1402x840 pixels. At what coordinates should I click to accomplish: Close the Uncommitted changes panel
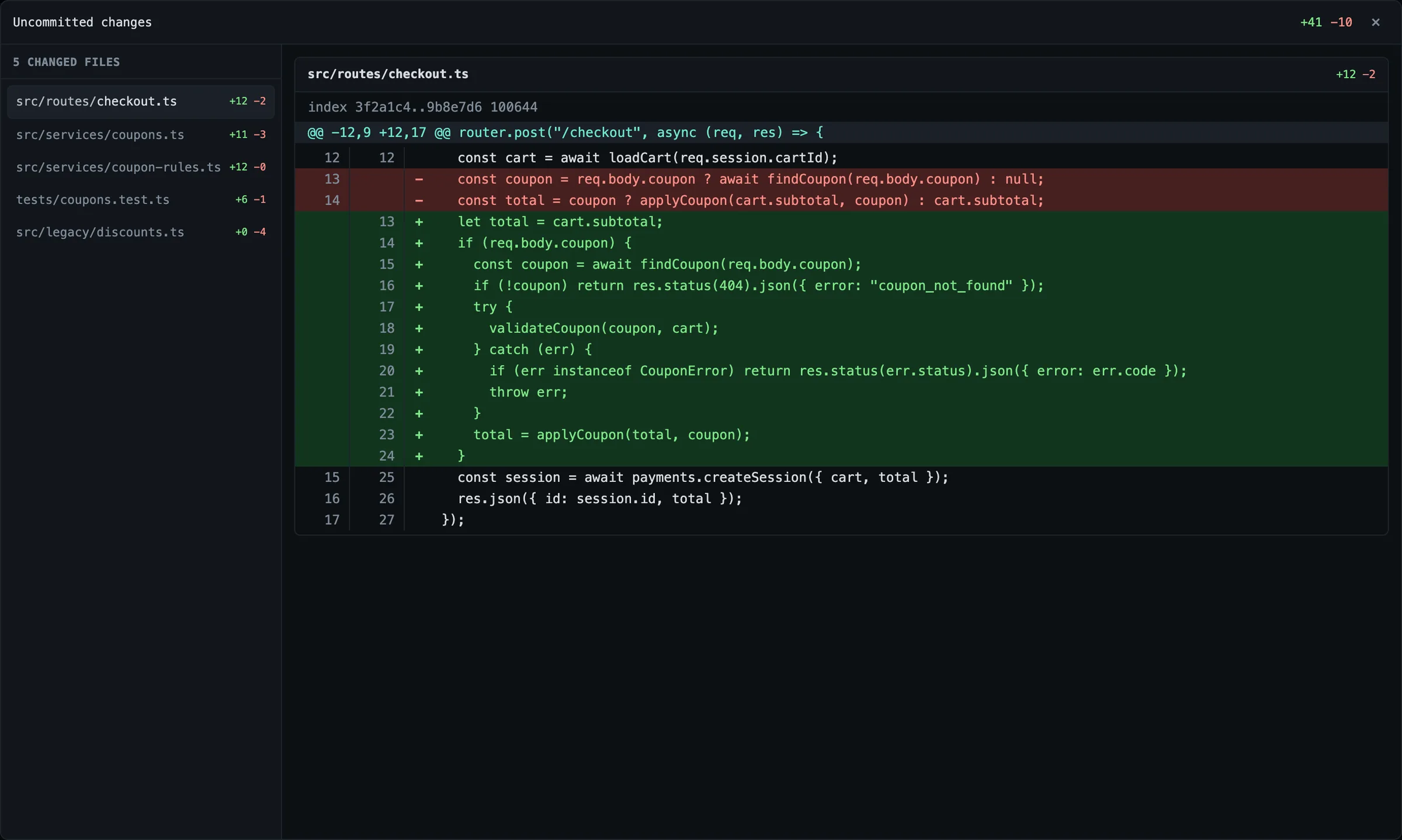1375,22
